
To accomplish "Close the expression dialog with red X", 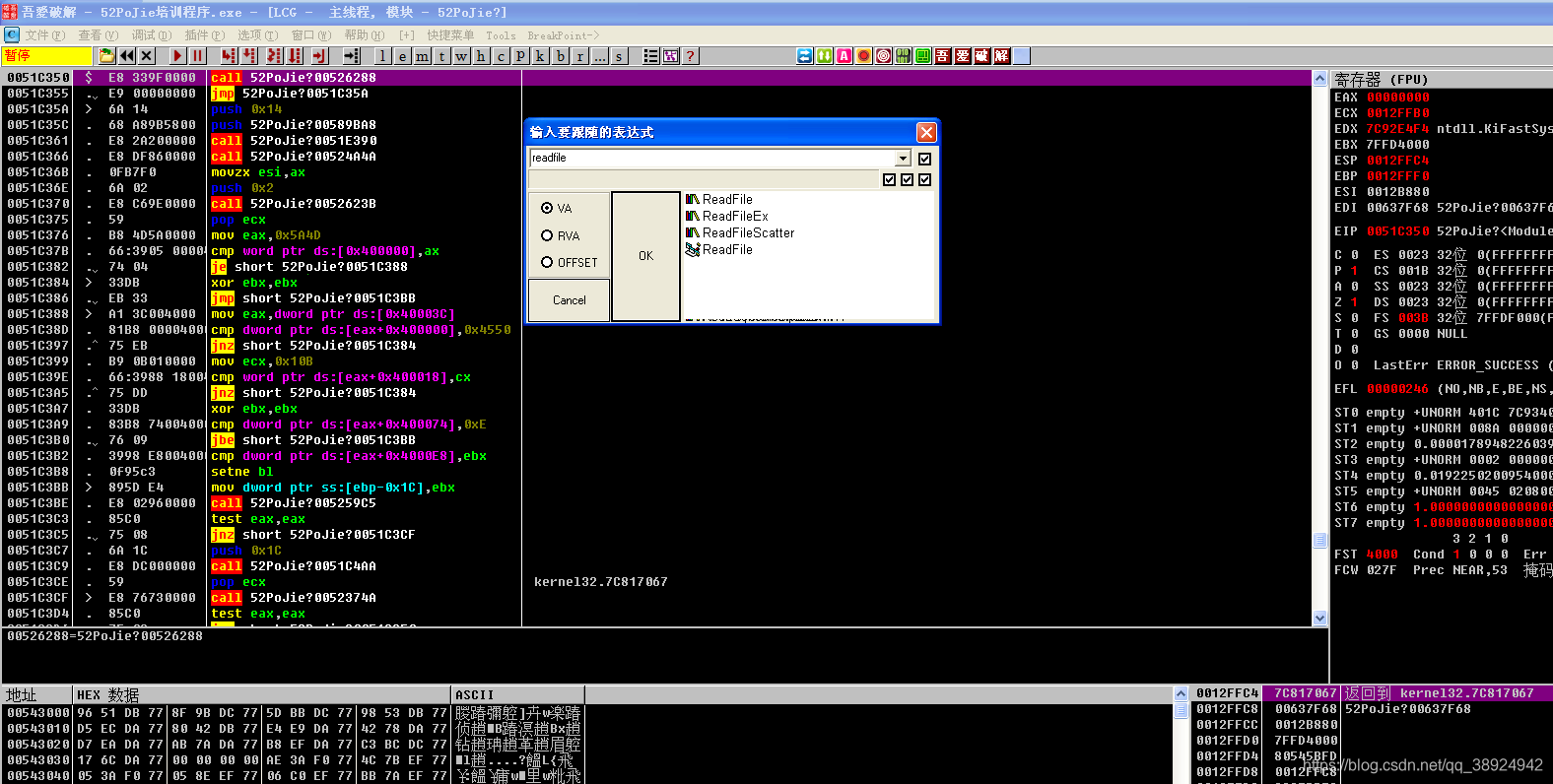I will click(x=926, y=132).
